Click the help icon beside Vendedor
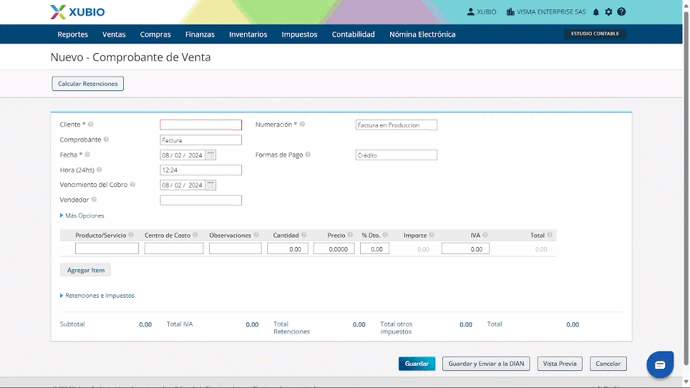 (94, 200)
